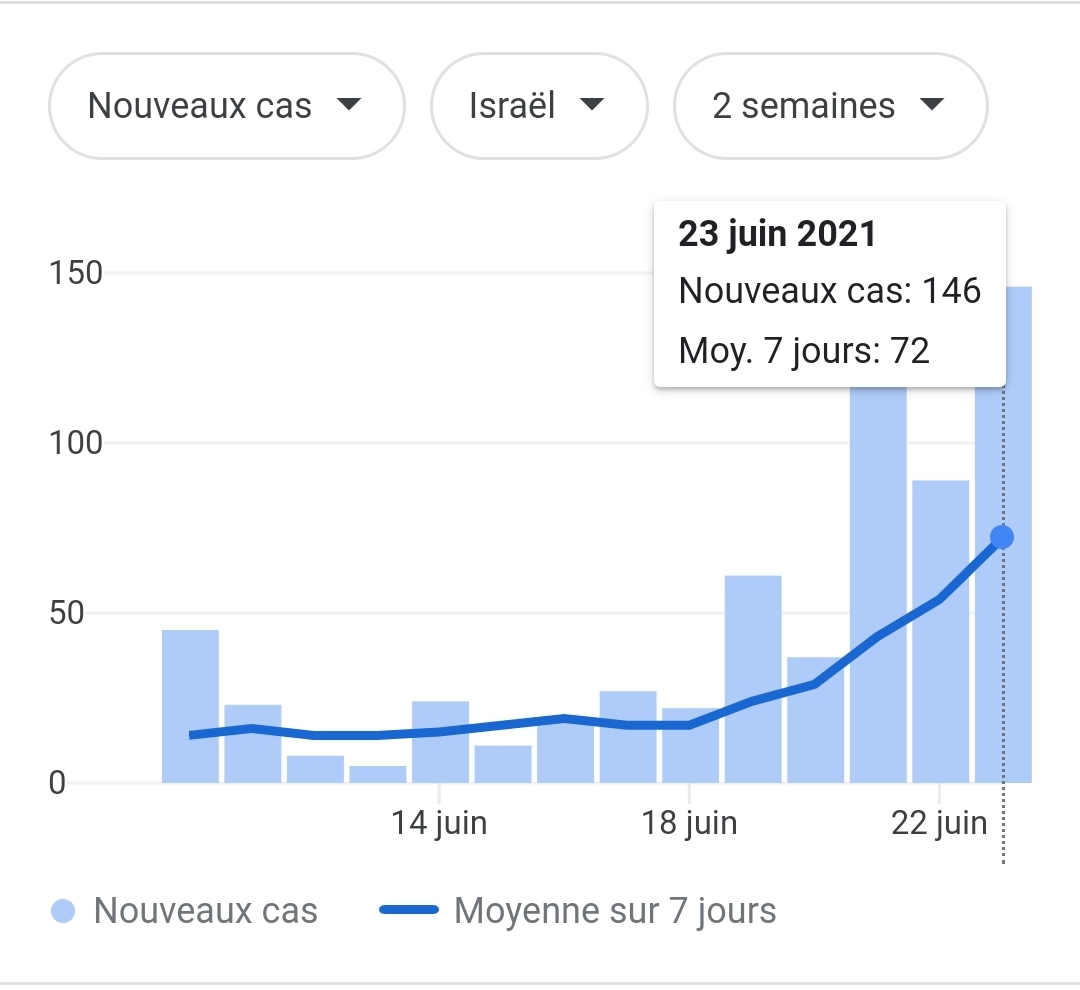Image resolution: width=1080 pixels, height=990 pixels.
Task: Click the 22 juin axis label
Action: (x=939, y=823)
